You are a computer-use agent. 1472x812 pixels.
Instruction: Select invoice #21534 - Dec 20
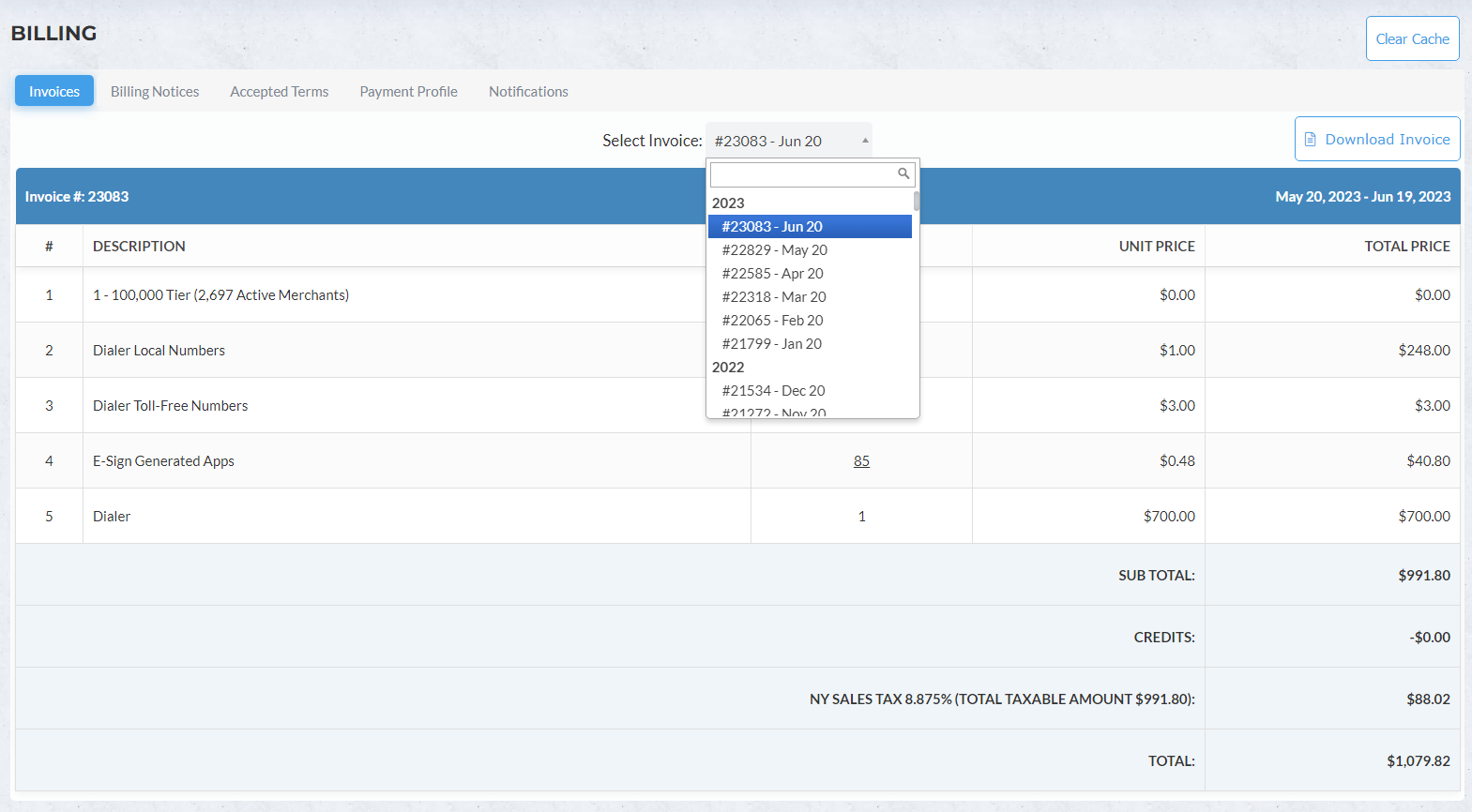click(773, 391)
